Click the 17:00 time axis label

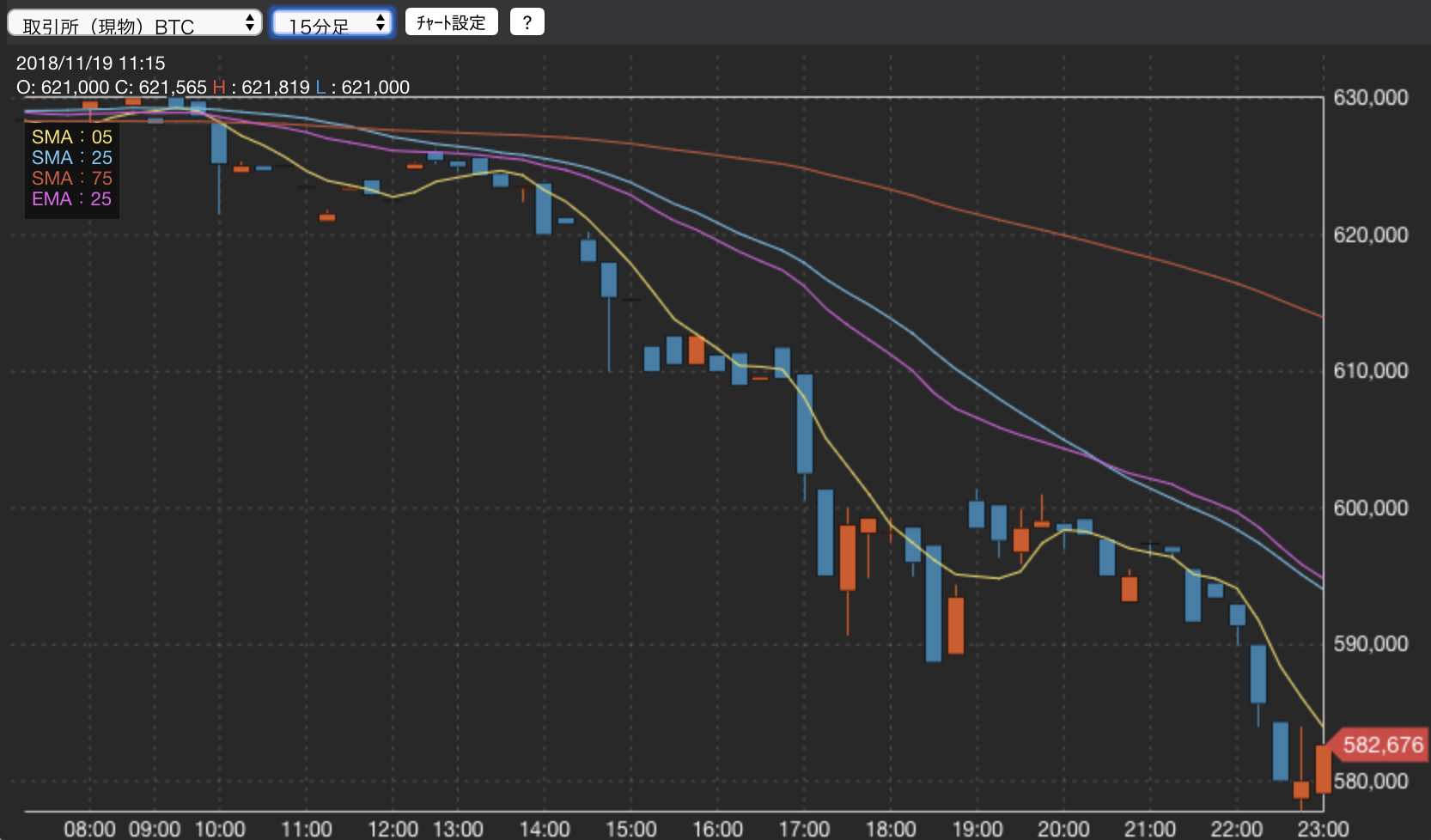tap(804, 829)
